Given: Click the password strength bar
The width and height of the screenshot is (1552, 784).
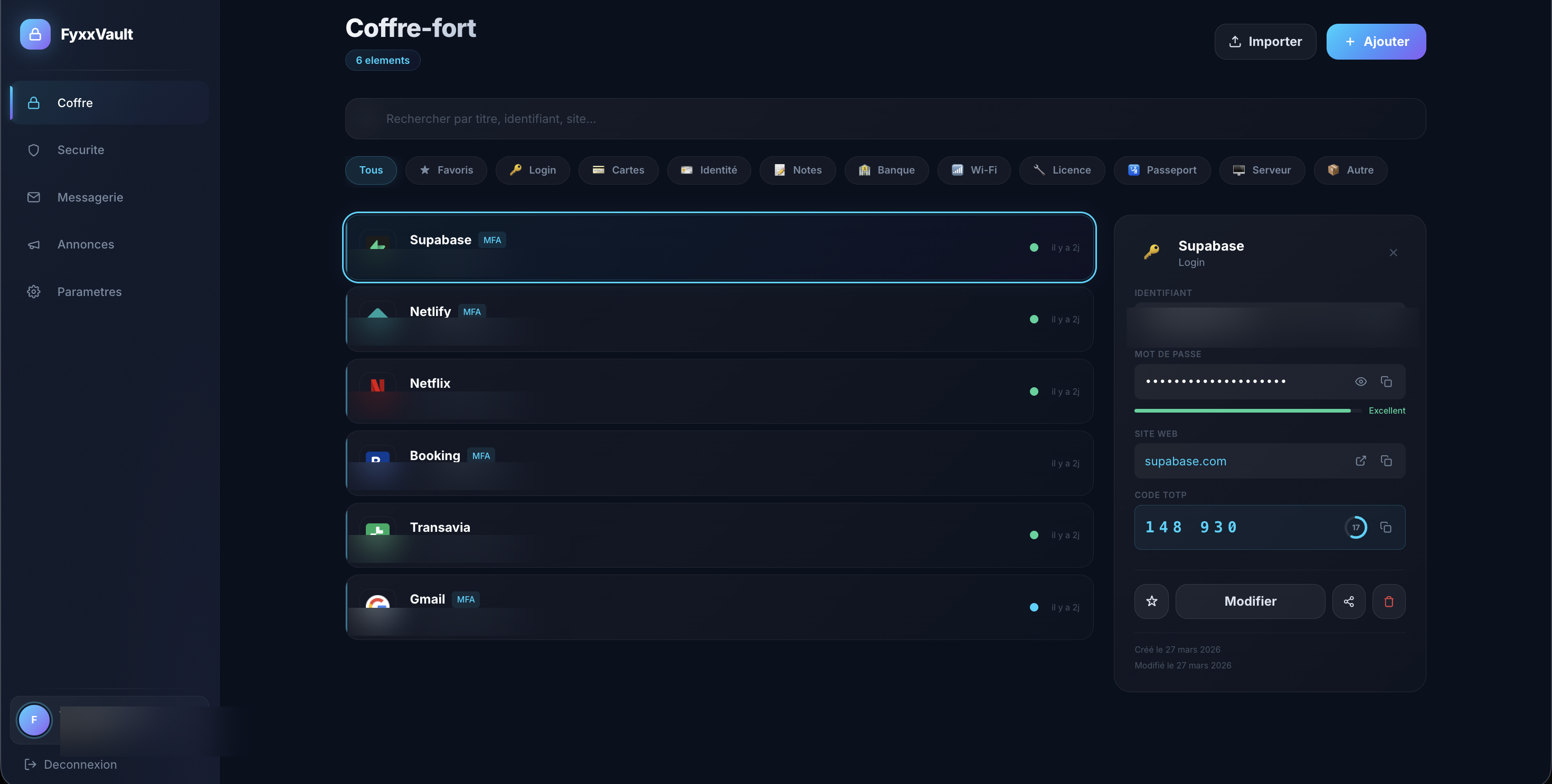Looking at the screenshot, I should [x=1242, y=410].
